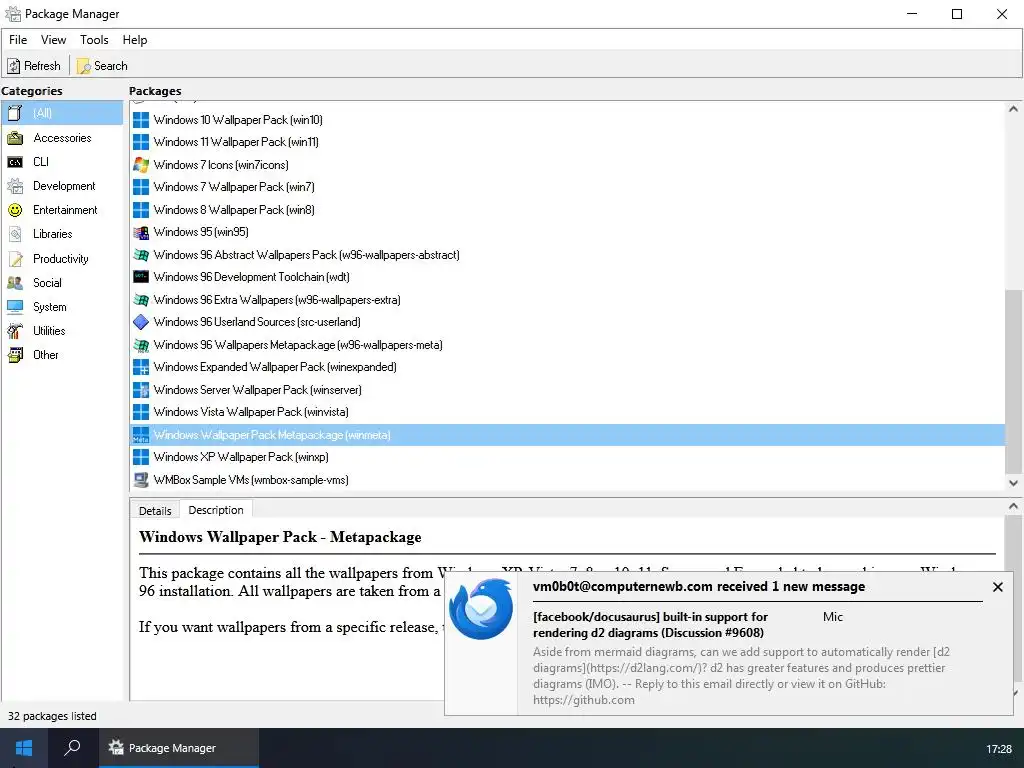Select the Productivity category icon
1024x768 pixels.
tap(15, 259)
